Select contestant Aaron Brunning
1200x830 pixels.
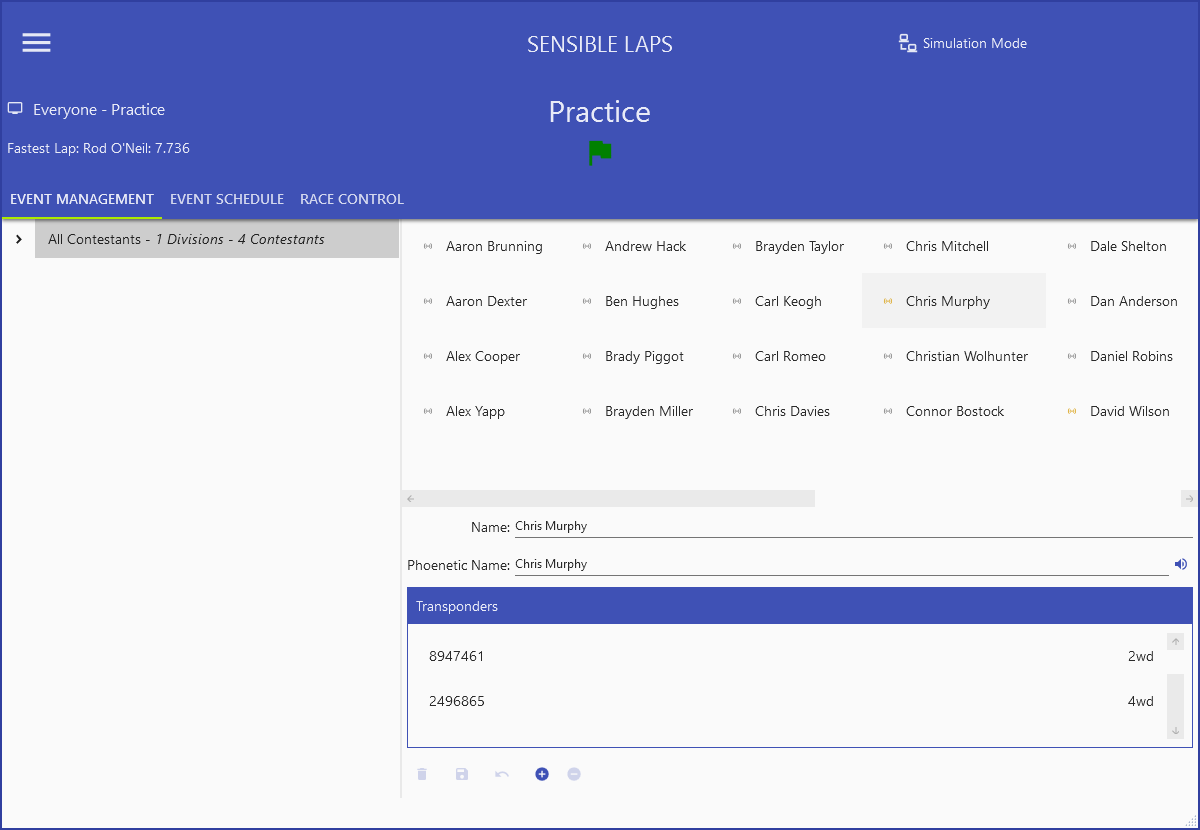(494, 246)
